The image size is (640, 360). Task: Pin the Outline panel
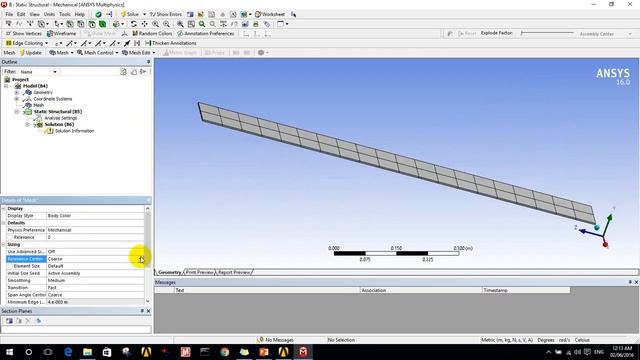click(149, 62)
